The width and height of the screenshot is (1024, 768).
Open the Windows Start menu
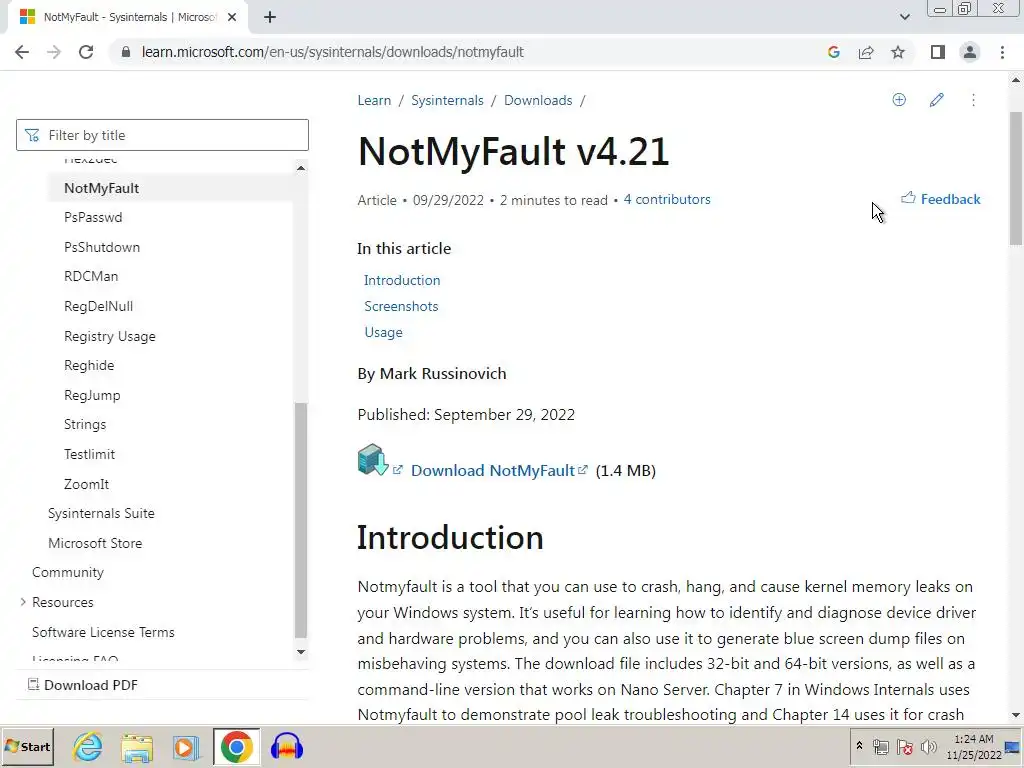(x=27, y=746)
